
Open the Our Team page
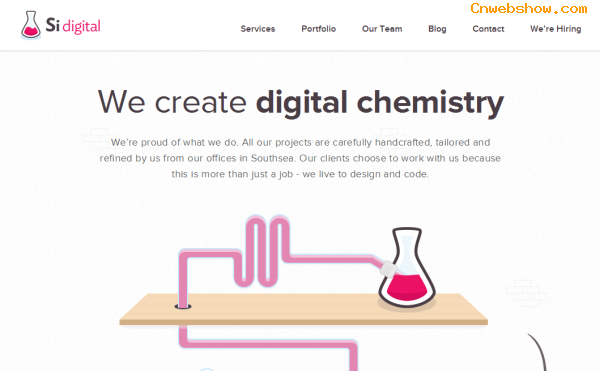(x=382, y=29)
